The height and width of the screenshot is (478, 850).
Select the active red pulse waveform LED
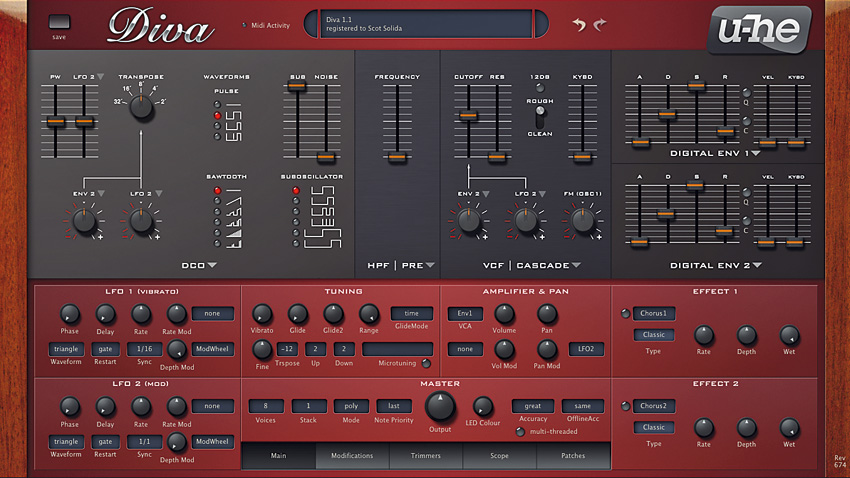[217, 115]
